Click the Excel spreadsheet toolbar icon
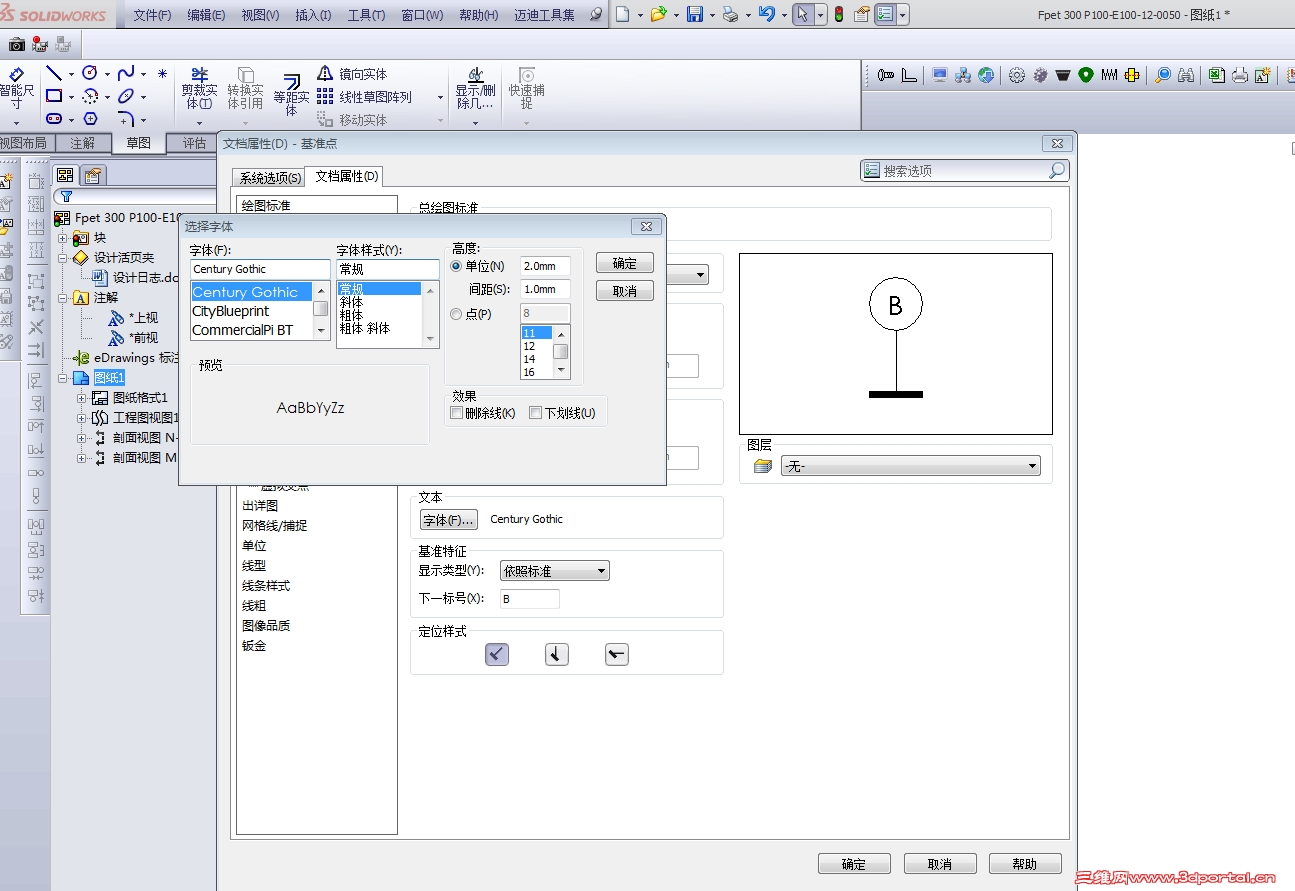Screen dimensions: 1295x891 pos(1216,75)
